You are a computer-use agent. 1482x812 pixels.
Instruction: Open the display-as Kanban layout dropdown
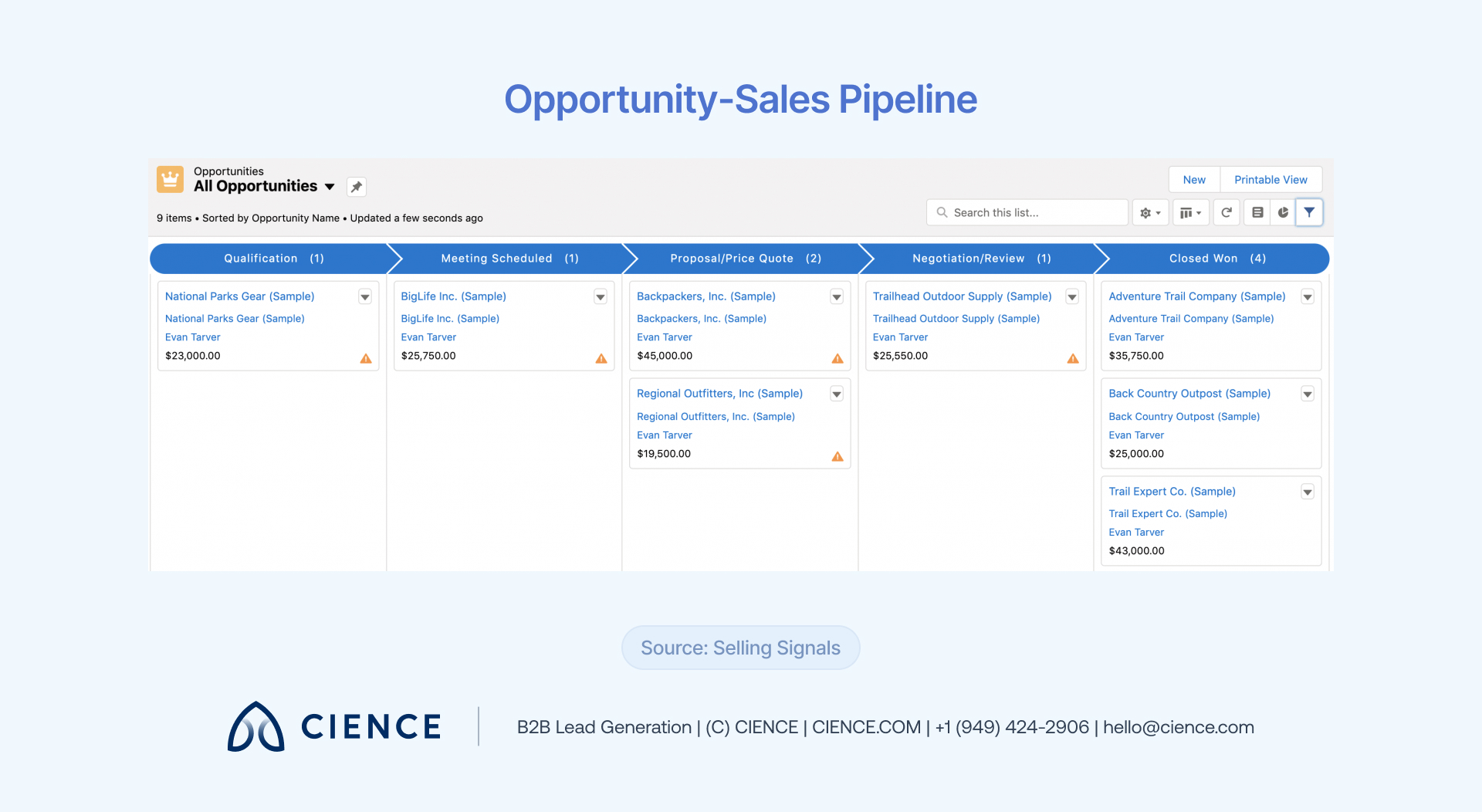point(1190,212)
